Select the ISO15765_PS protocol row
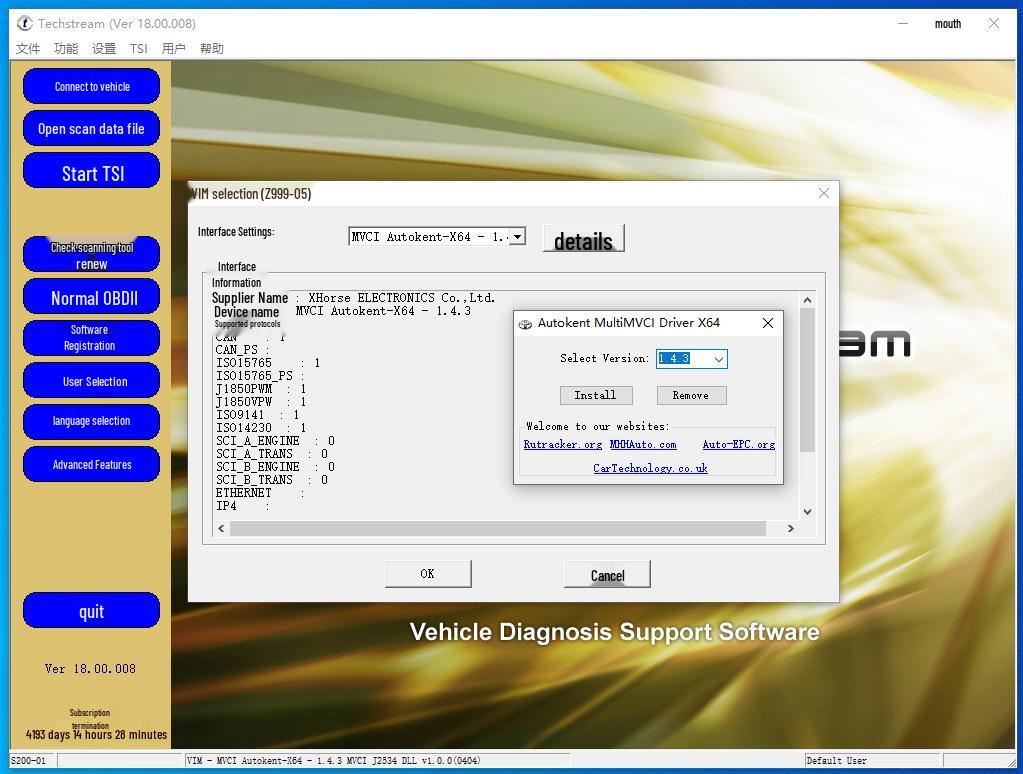Viewport: 1023px width, 774px height. pyautogui.click(x=260, y=376)
